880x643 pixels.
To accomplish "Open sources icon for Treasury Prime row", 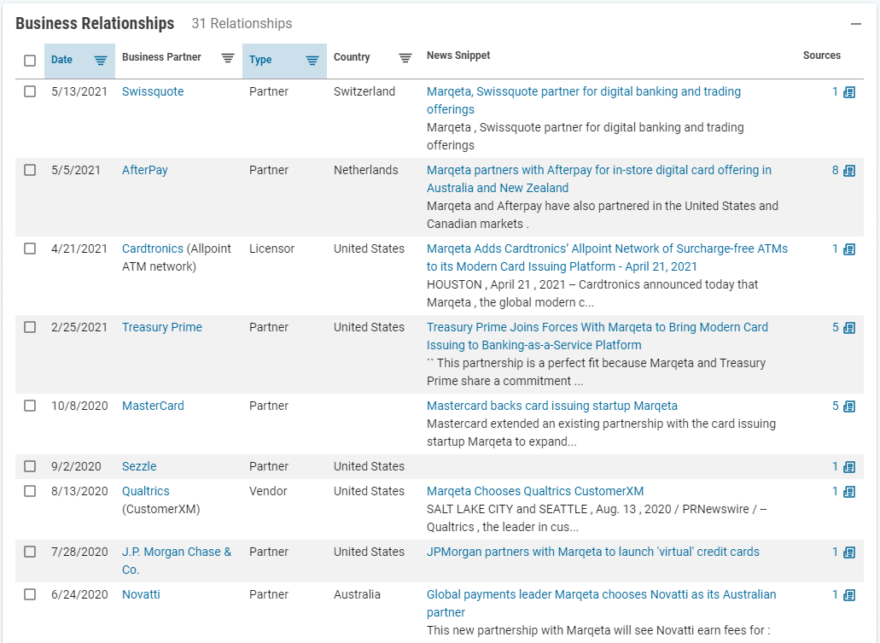I will (849, 328).
